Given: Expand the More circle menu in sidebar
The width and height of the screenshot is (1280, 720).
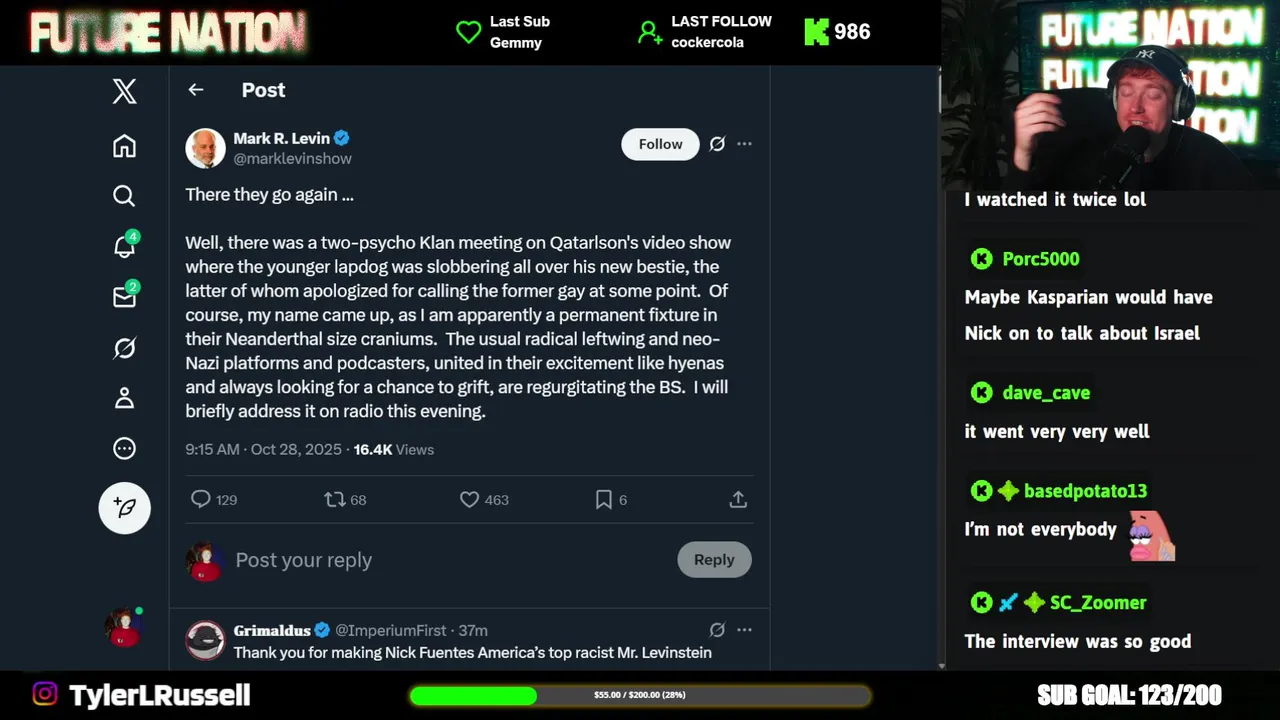Looking at the screenshot, I should pyautogui.click(x=124, y=449).
